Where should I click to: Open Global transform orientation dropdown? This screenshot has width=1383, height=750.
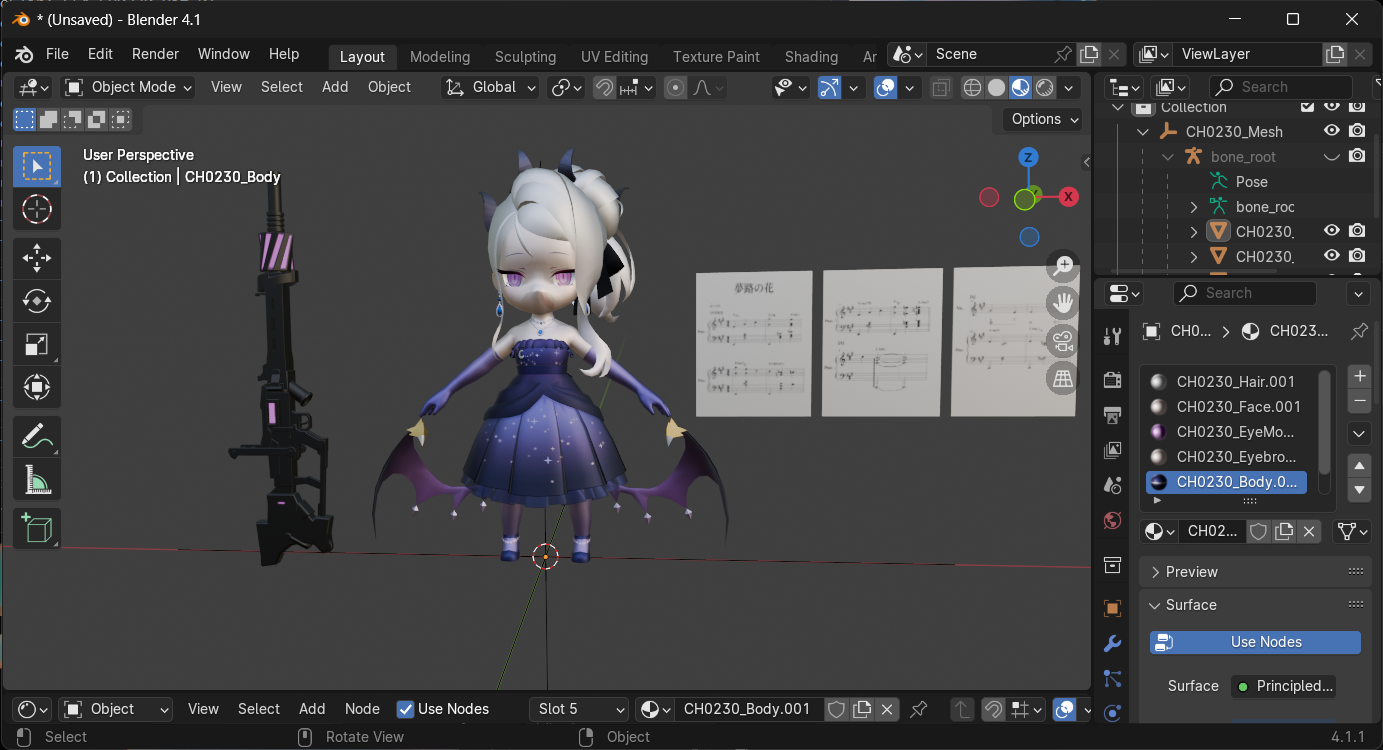pyautogui.click(x=490, y=87)
